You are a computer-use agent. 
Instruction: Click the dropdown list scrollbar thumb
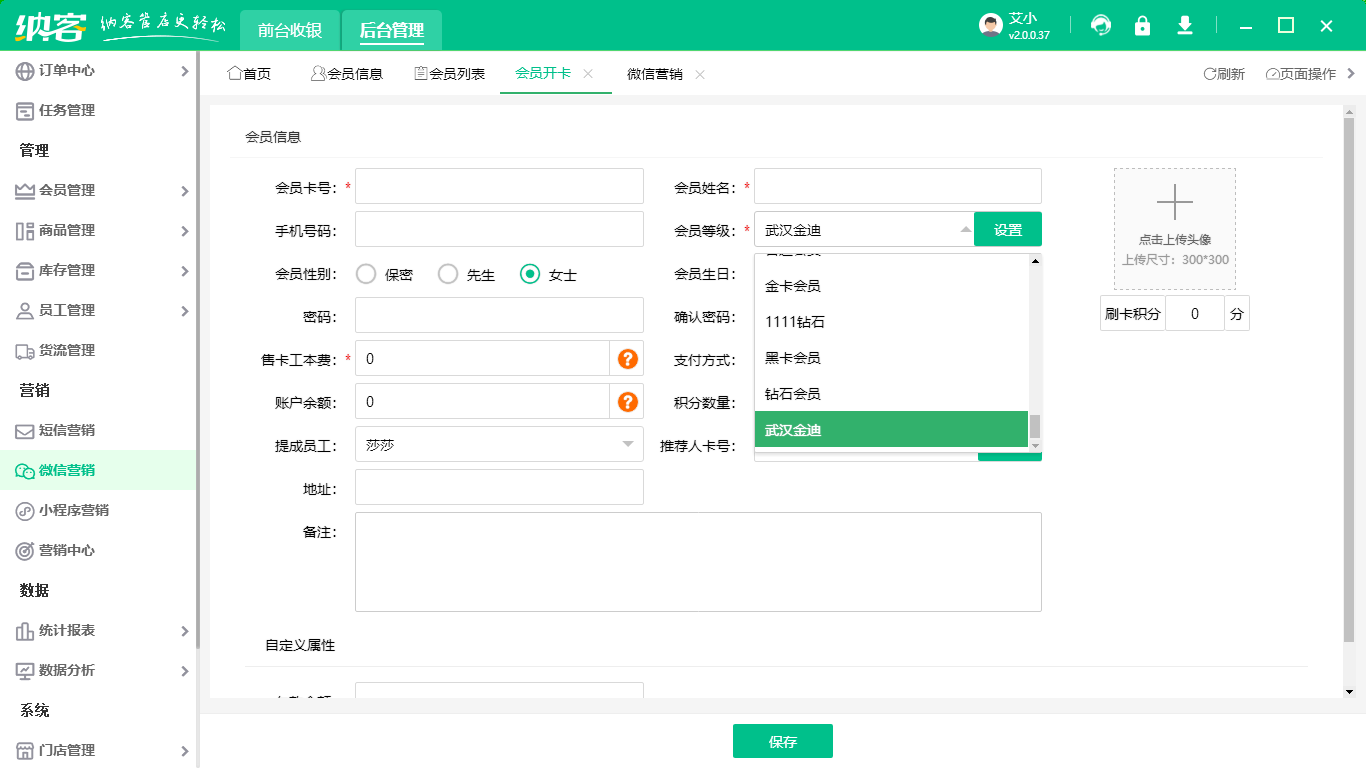coord(1035,427)
